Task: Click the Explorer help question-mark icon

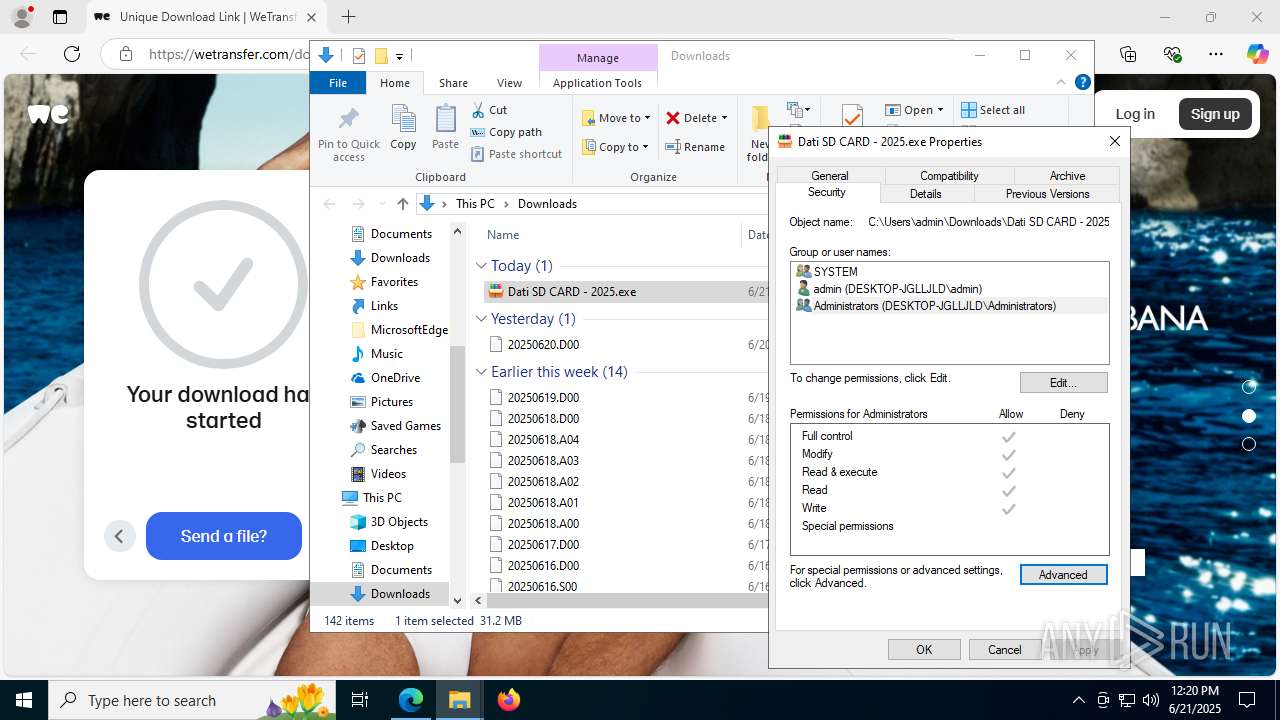Action: pos(1082,83)
